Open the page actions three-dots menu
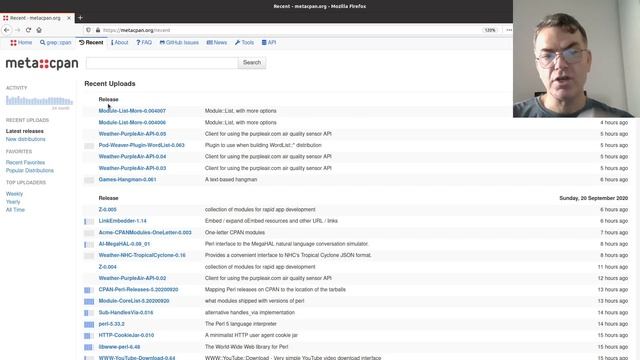The width and height of the screenshot is (640, 360). click(x=509, y=30)
